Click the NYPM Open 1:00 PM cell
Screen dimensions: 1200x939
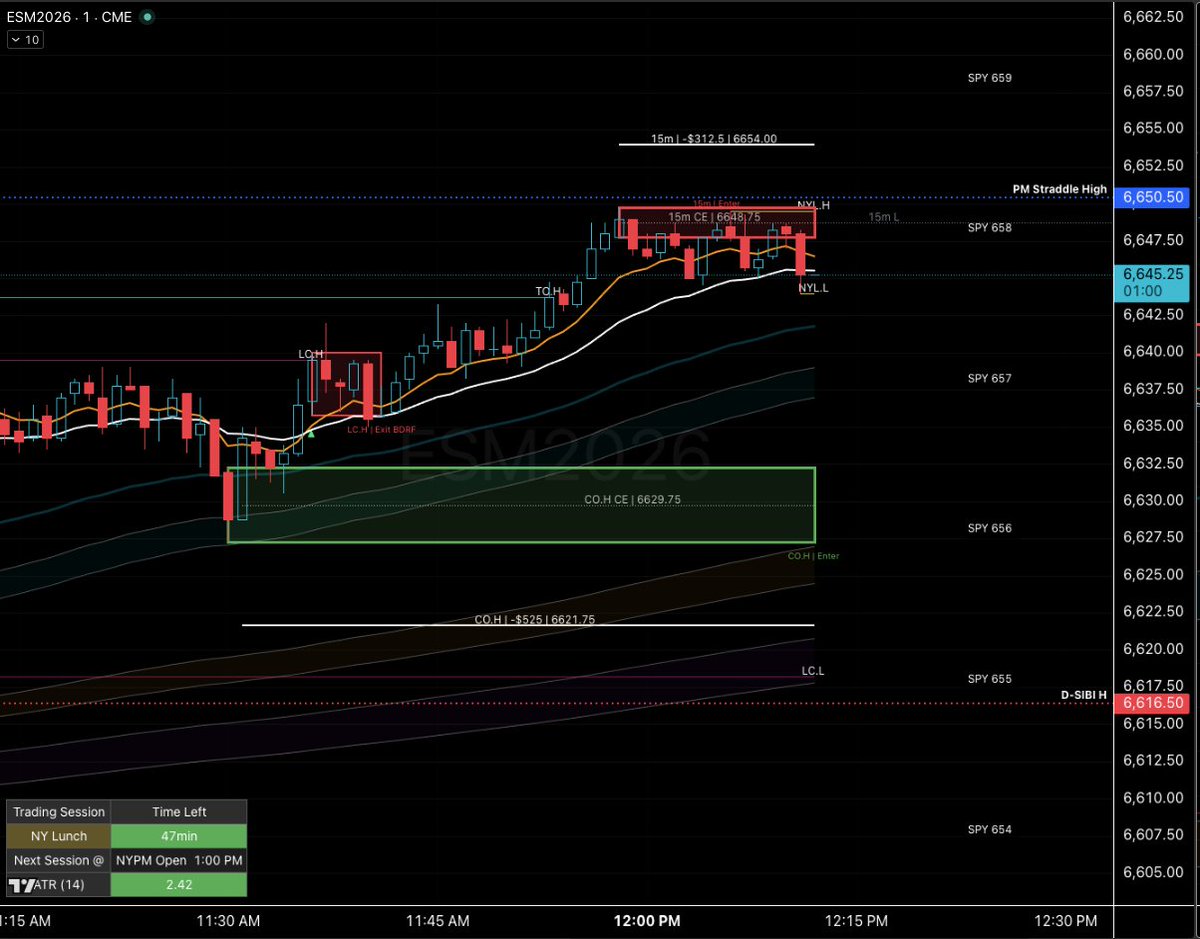coord(179,860)
